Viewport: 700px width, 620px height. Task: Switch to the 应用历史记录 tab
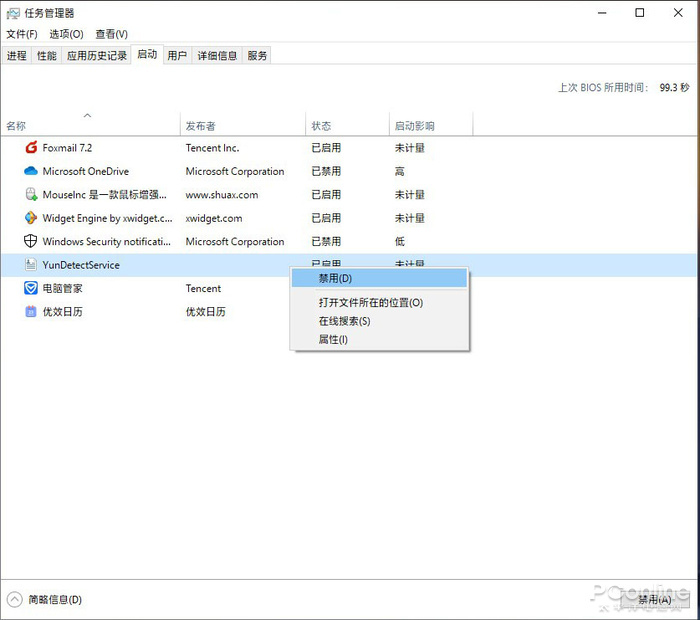coord(96,55)
